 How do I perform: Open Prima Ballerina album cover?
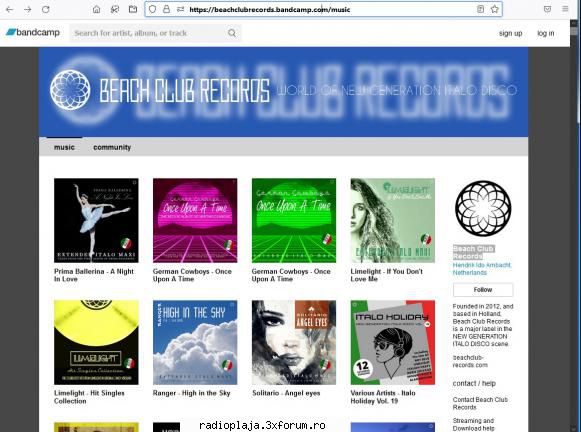click(96, 220)
